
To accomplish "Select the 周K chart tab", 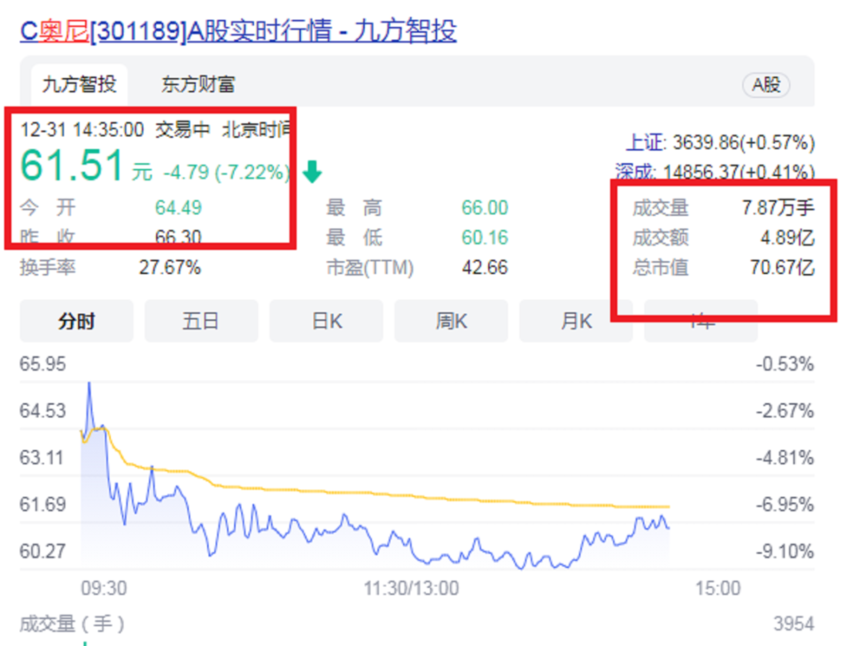I will pos(451,321).
